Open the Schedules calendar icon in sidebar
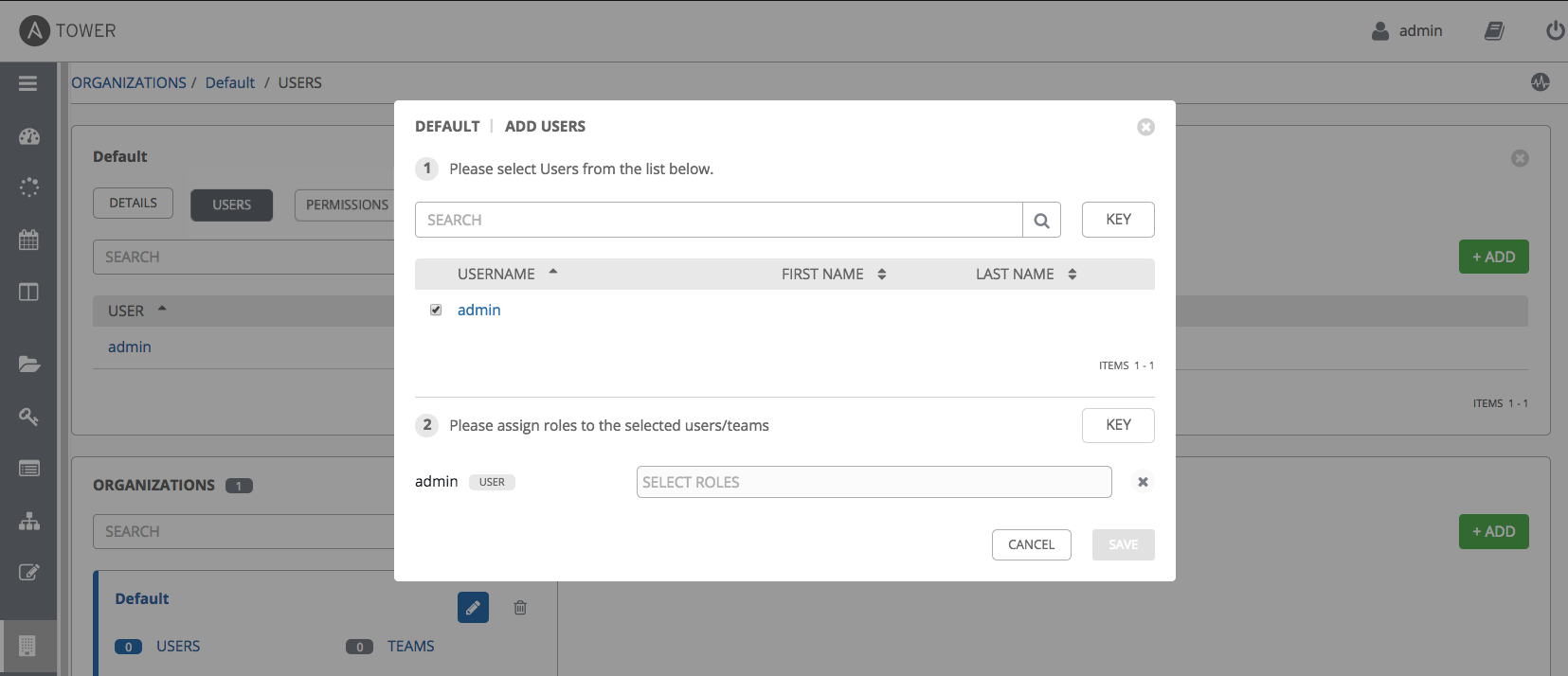The height and width of the screenshot is (676, 1568). coord(29,240)
